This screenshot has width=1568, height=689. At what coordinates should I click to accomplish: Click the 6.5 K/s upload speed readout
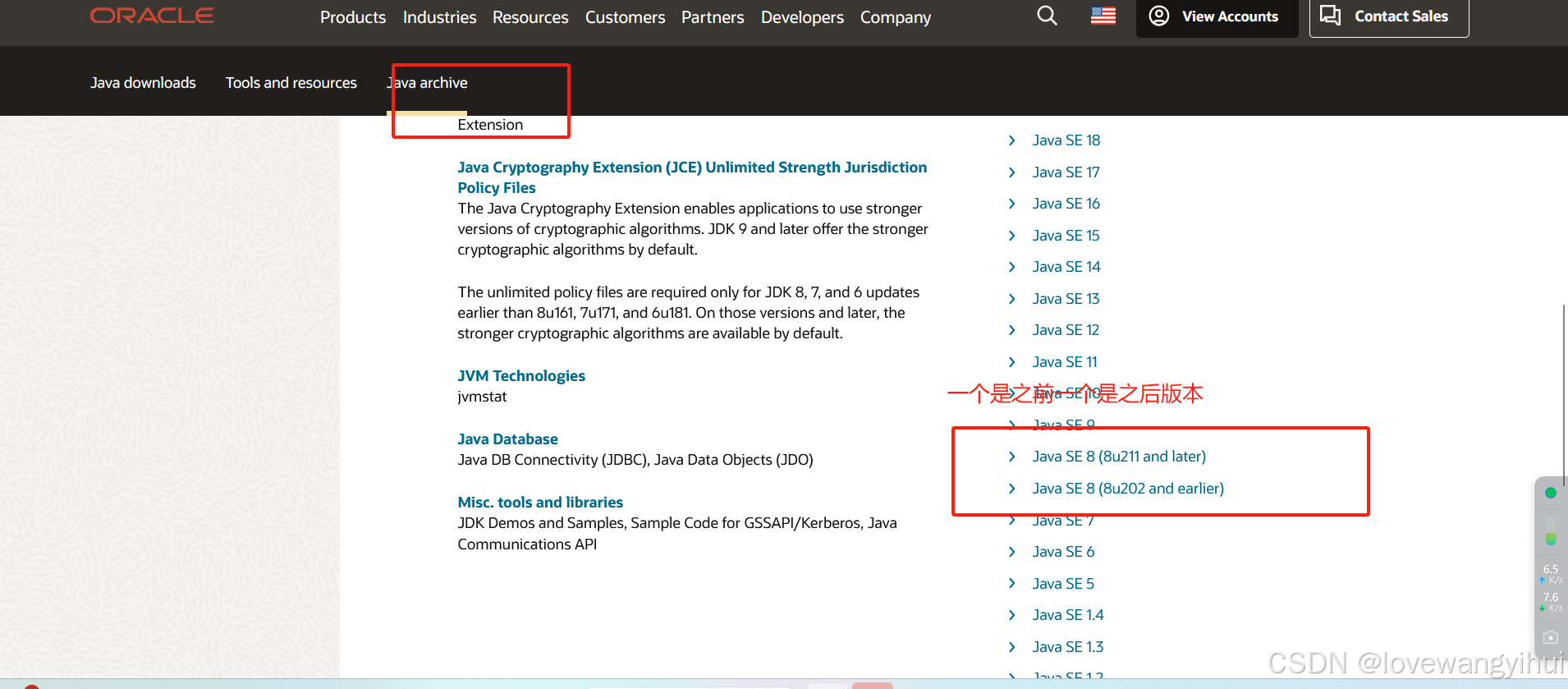tap(1551, 574)
